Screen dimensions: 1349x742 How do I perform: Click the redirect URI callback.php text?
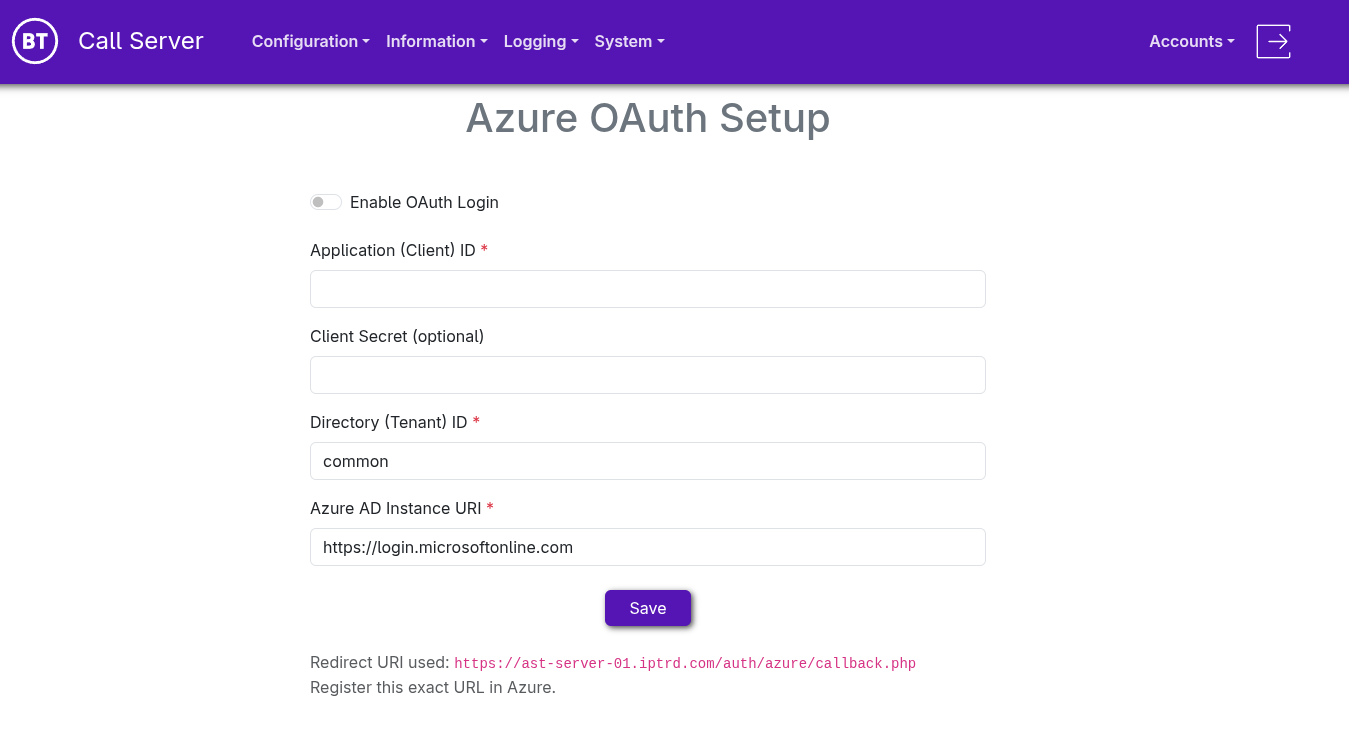685,663
